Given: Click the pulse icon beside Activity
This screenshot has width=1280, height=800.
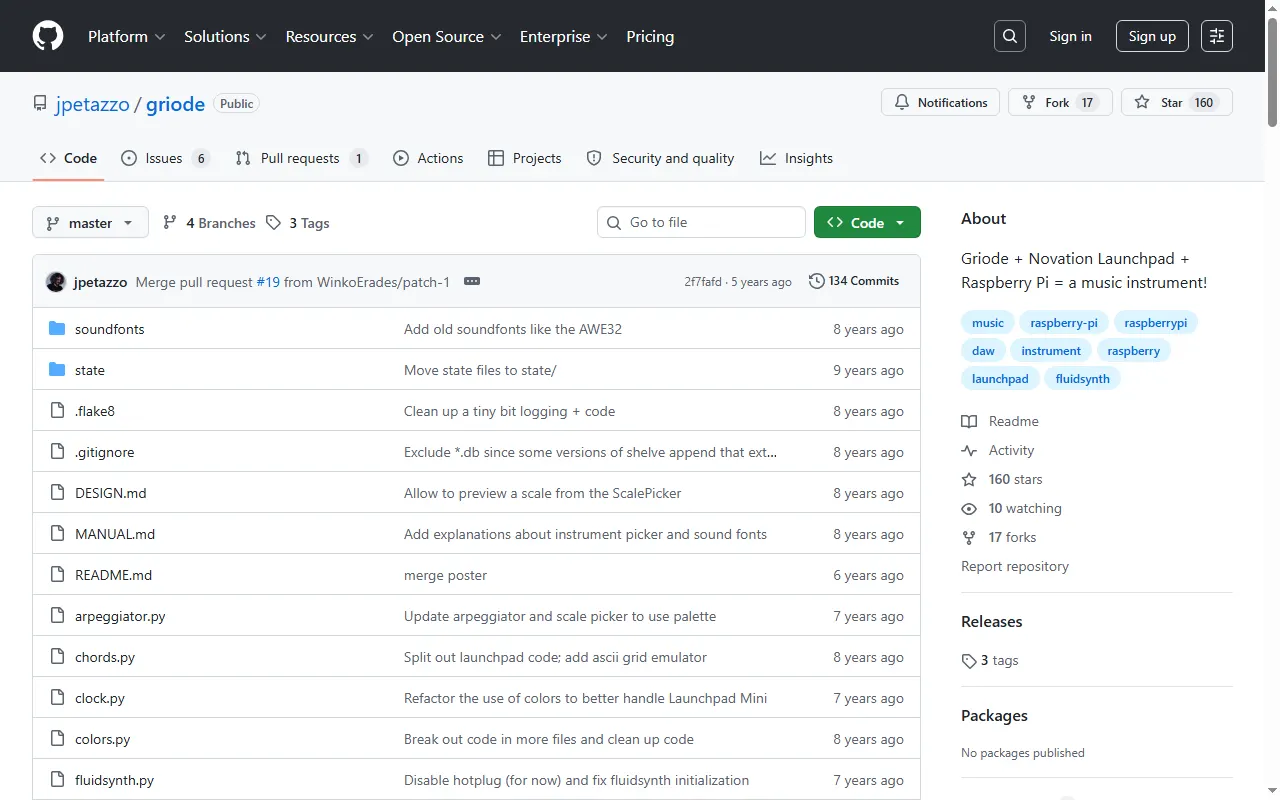Looking at the screenshot, I should pos(969,451).
